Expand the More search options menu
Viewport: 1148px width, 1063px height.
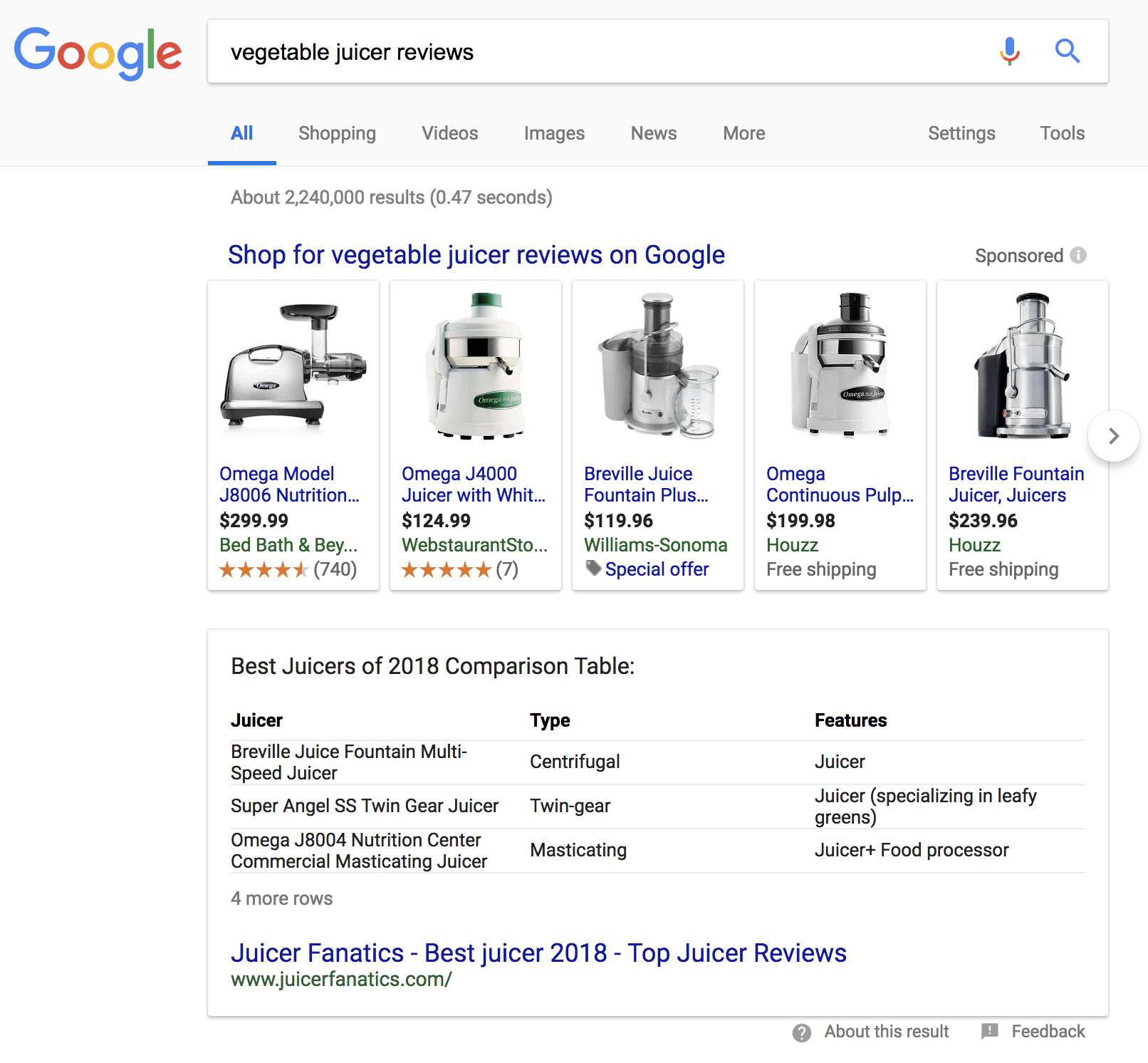coord(743,133)
